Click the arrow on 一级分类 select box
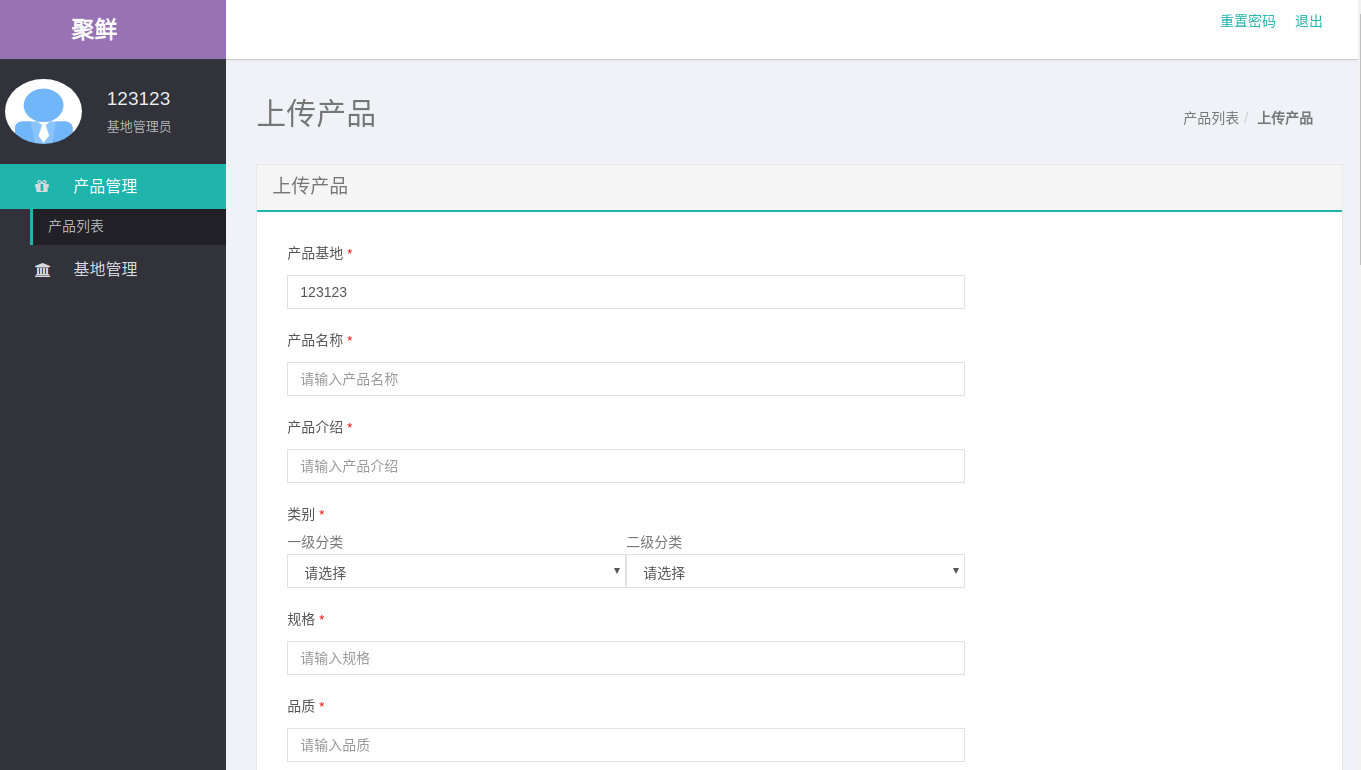Image resolution: width=1361 pixels, height=770 pixels. [x=617, y=571]
